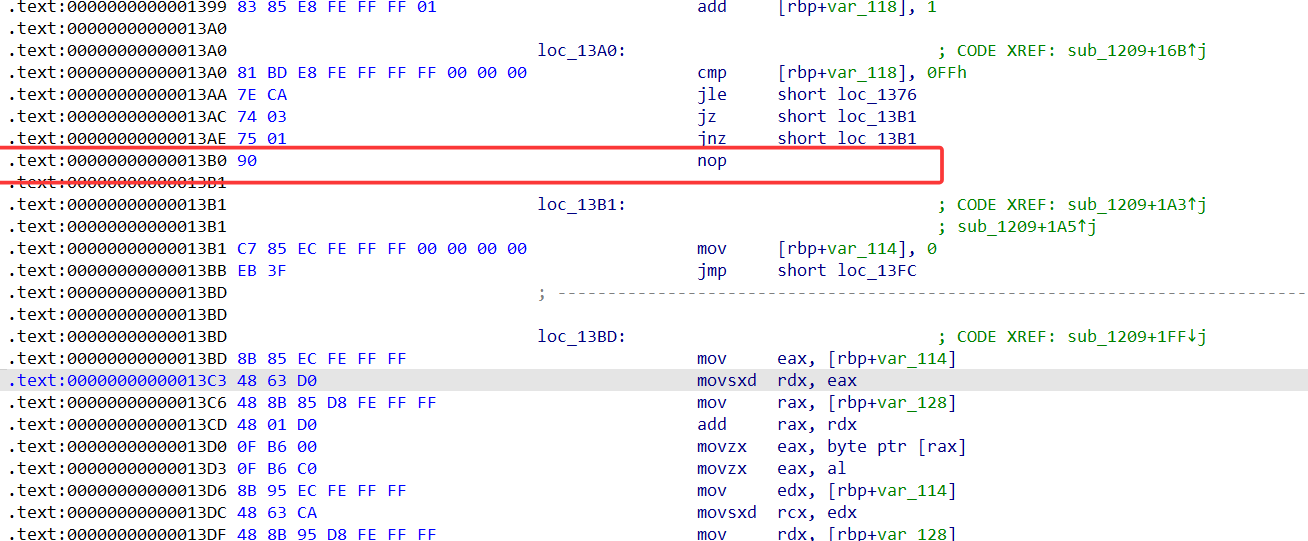
Task: Click the opcode byte 90 at 13B0
Action: (247, 160)
